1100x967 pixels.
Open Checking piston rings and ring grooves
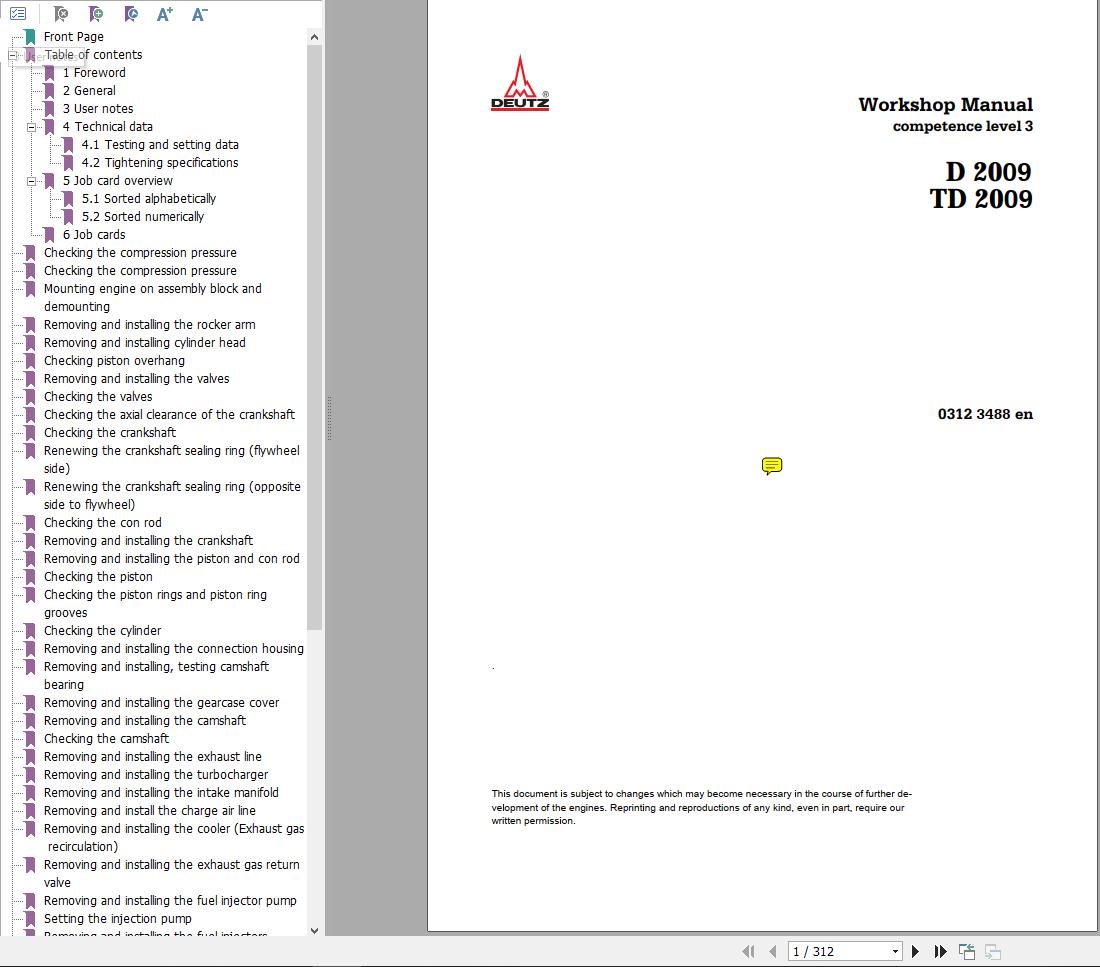tap(155, 603)
